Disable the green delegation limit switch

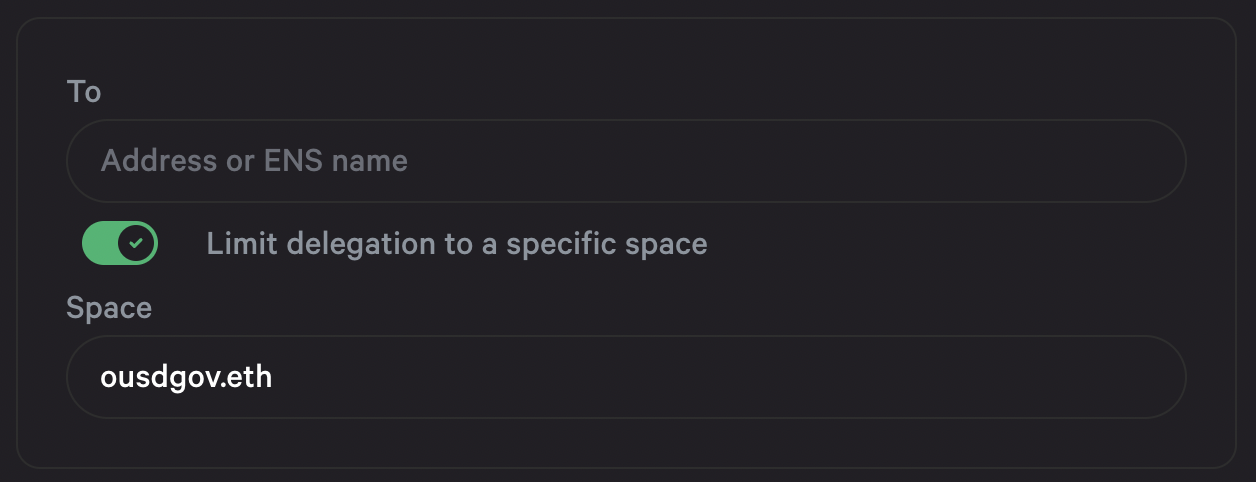point(120,243)
